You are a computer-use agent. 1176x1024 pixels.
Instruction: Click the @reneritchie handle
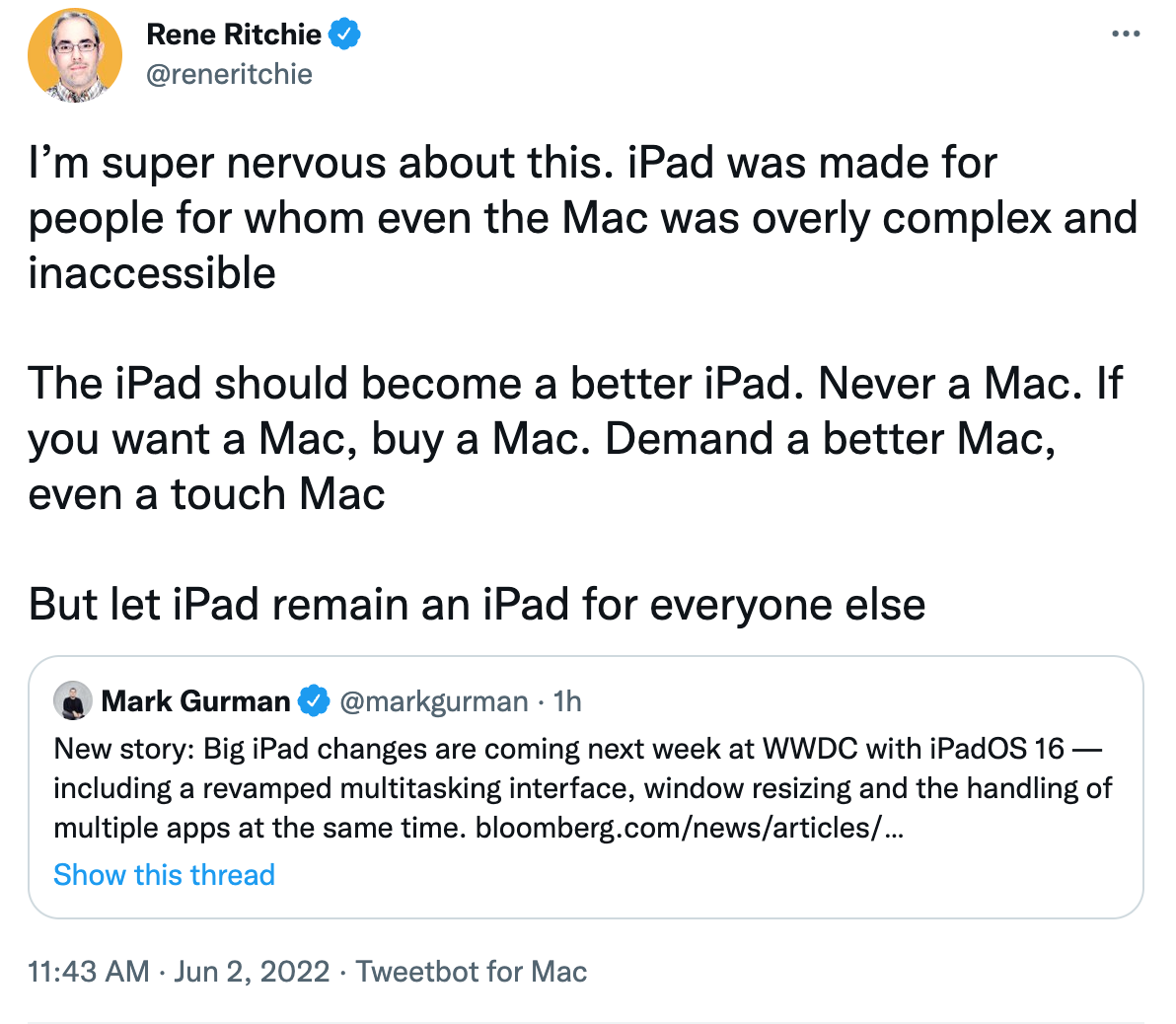click(x=230, y=71)
